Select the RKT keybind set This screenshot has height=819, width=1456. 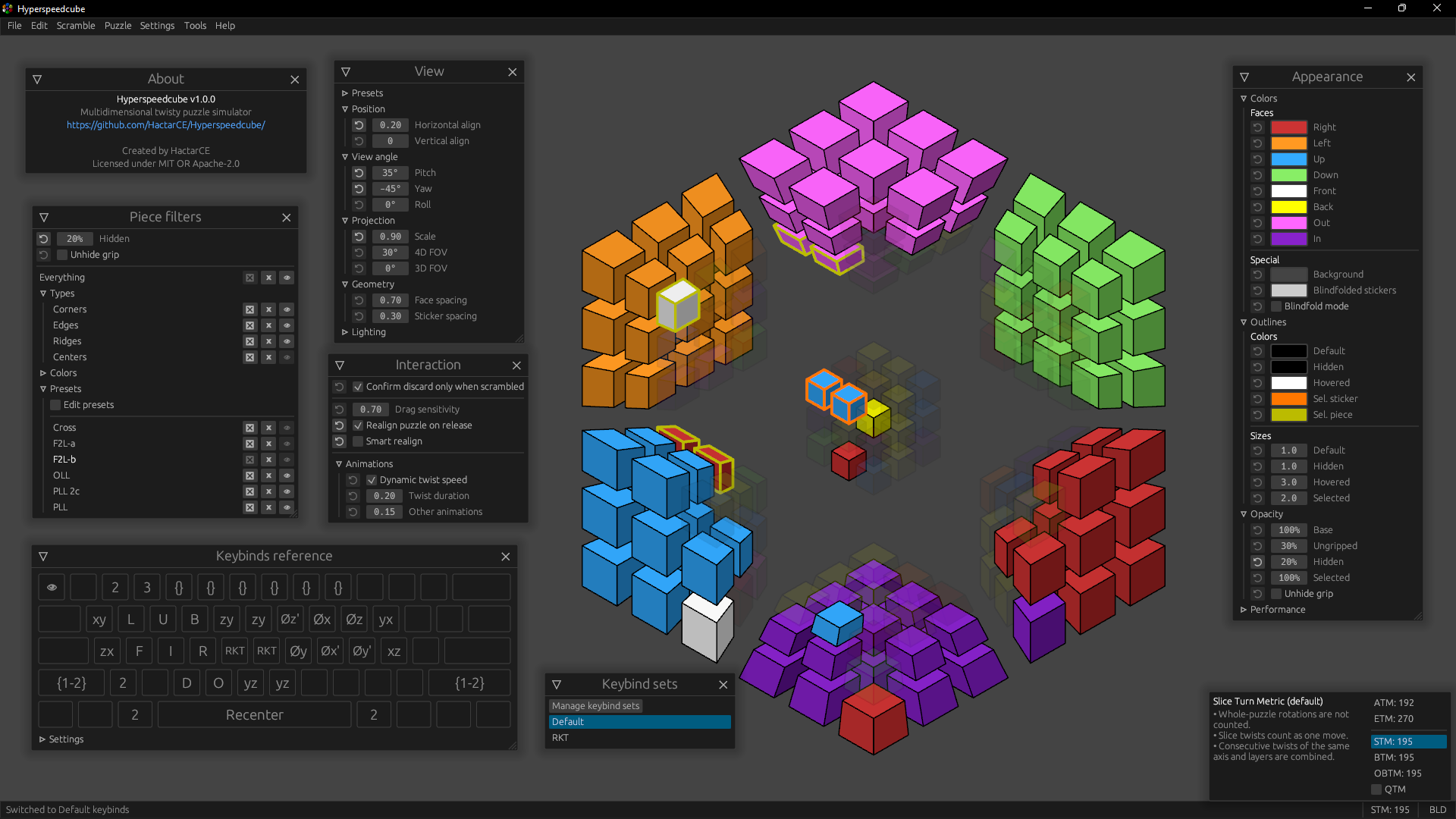tap(637, 738)
